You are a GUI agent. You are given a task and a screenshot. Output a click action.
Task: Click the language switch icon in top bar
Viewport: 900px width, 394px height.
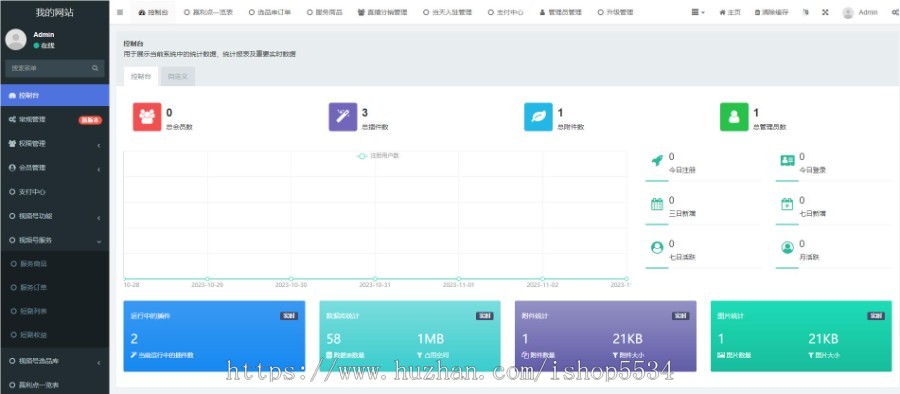[805, 12]
